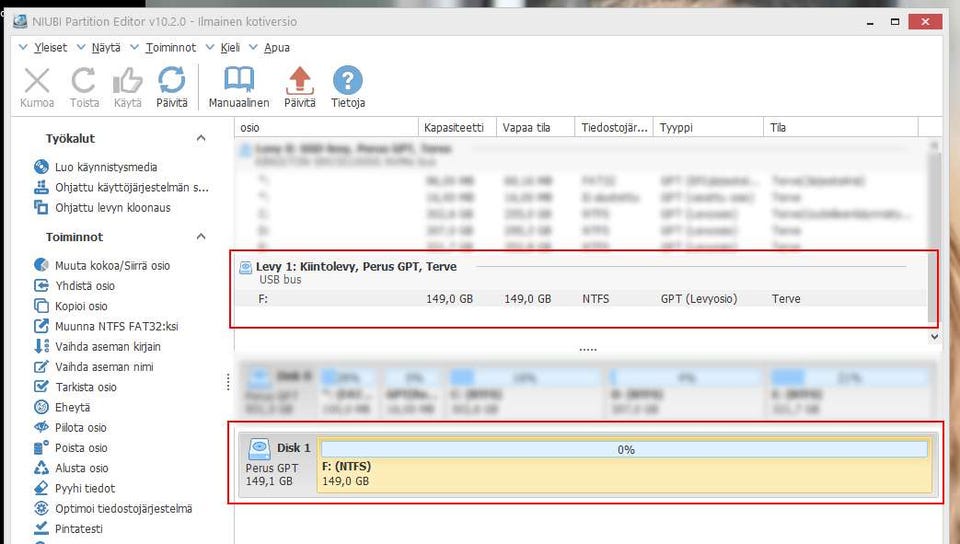Click the Piilota osio eye icon
The image size is (960, 544).
(41, 427)
